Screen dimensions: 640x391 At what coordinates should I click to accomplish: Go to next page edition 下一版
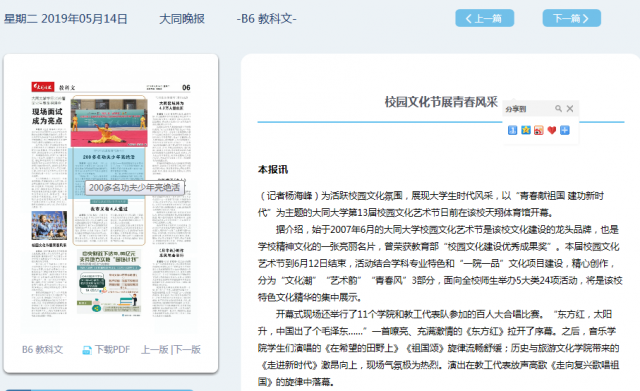[x=187, y=350]
